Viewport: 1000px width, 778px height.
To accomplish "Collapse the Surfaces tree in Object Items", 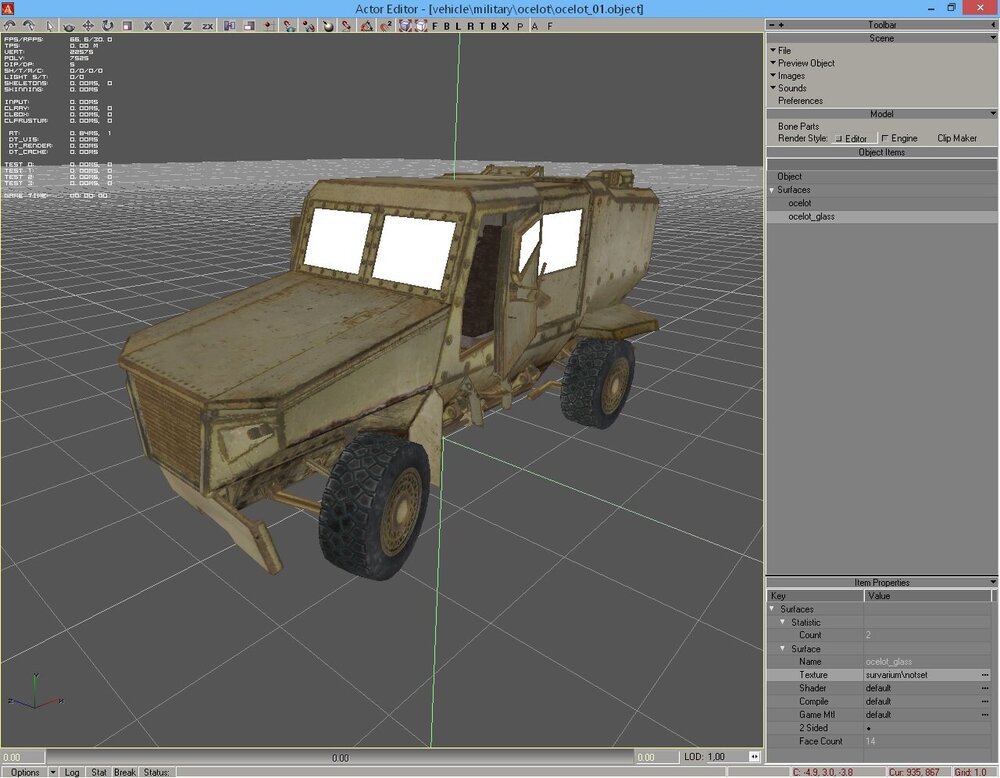I will [772, 190].
